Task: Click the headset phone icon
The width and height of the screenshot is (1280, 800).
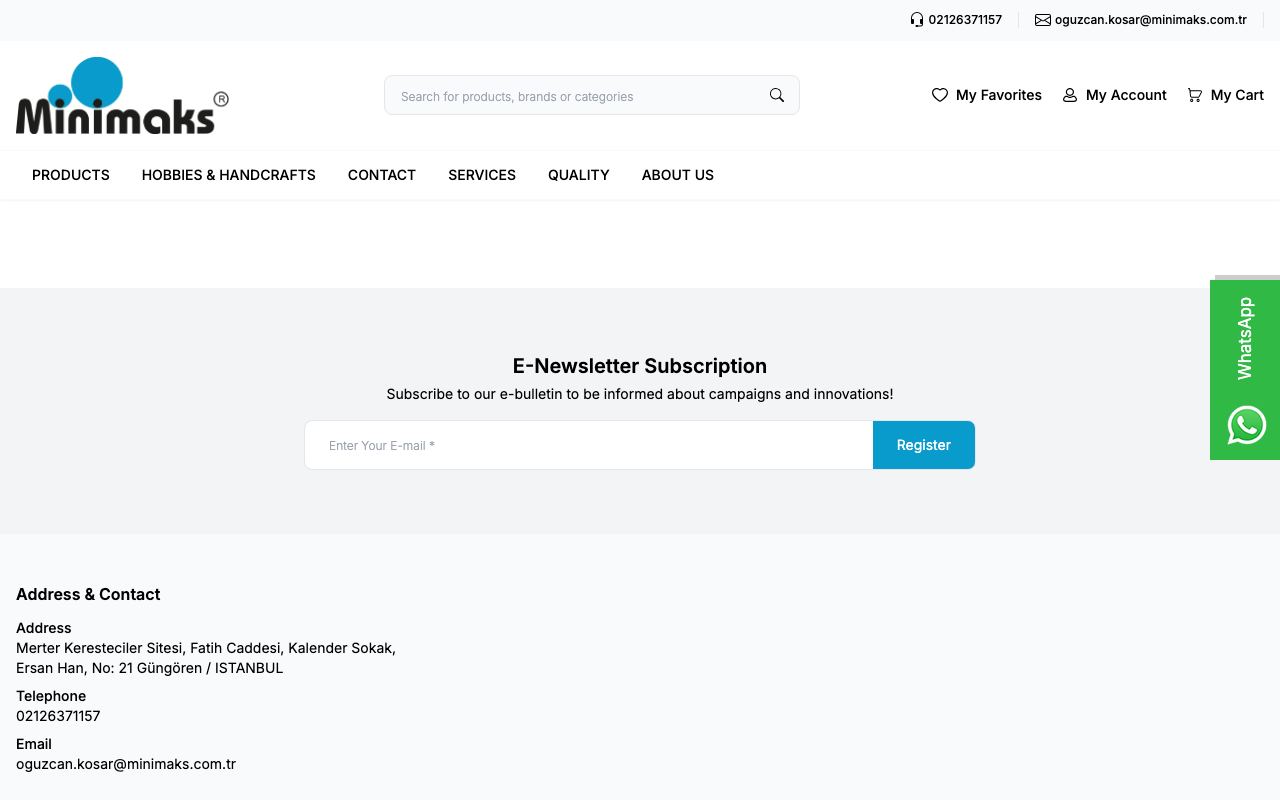Action: (x=917, y=20)
